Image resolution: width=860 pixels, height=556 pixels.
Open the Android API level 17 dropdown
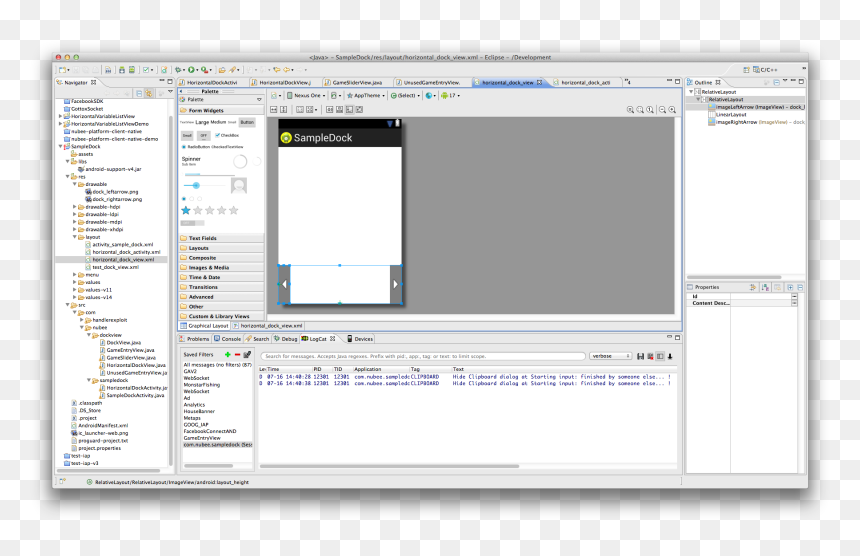pyautogui.click(x=450, y=95)
